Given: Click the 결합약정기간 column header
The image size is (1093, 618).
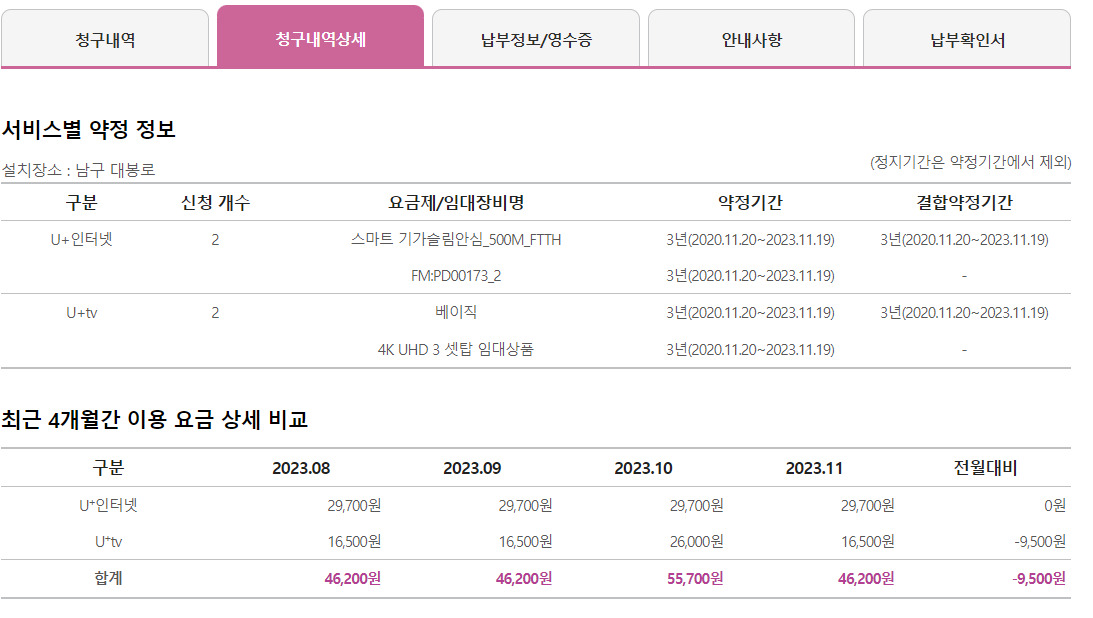Looking at the screenshot, I should click(x=964, y=203).
